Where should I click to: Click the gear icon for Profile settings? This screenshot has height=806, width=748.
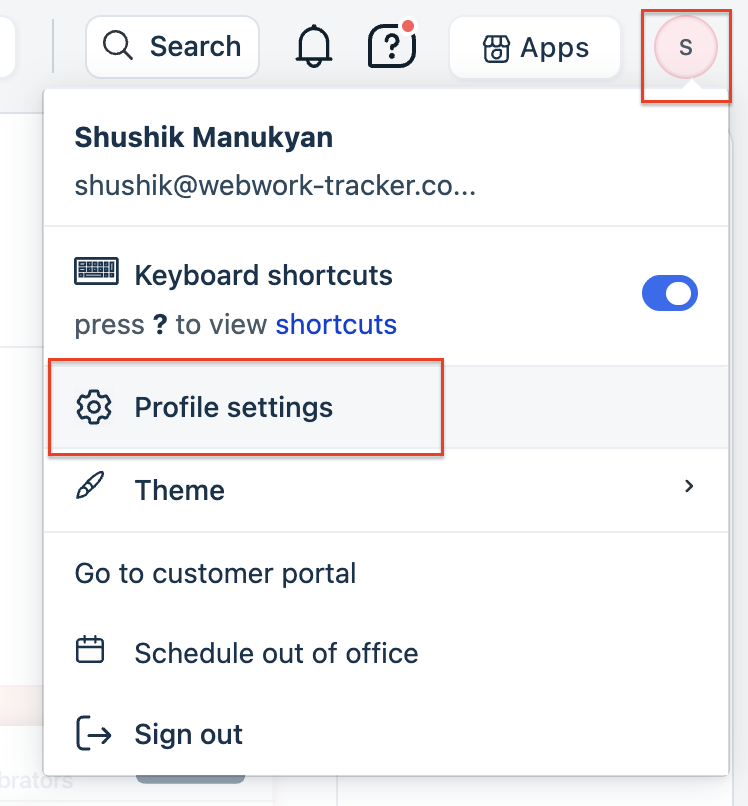(94, 407)
